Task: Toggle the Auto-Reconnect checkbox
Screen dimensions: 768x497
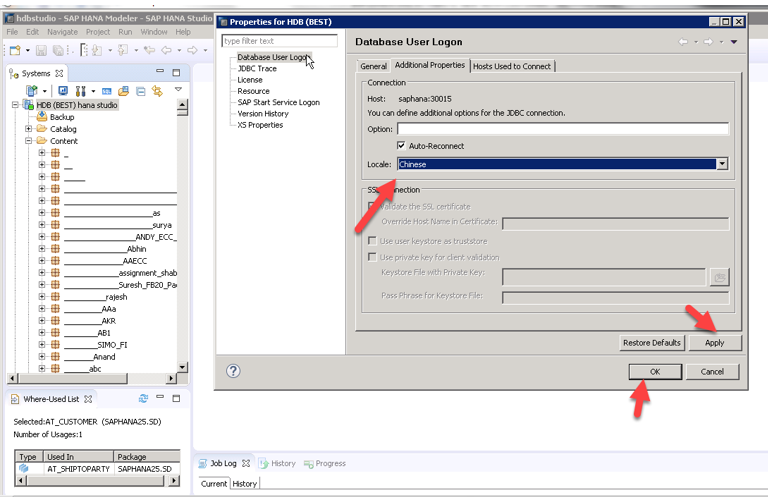Action: (x=401, y=145)
